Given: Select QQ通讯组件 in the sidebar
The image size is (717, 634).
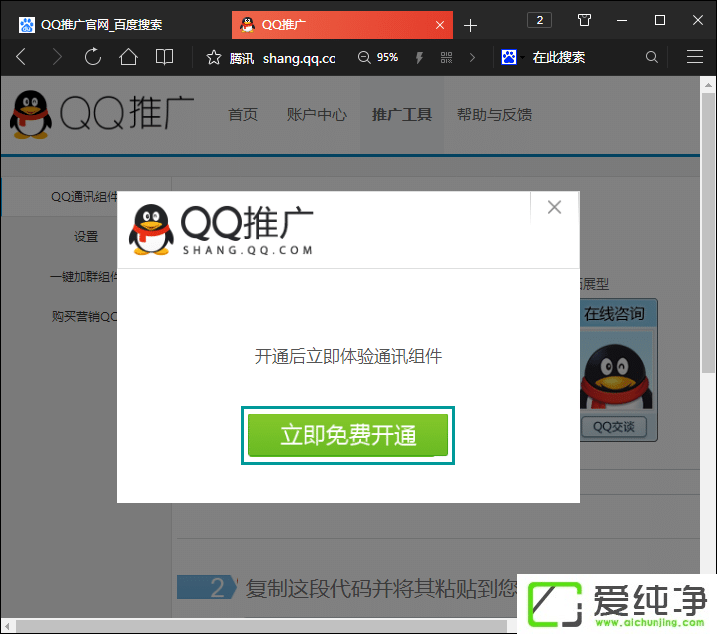Looking at the screenshot, I should pos(84,197).
